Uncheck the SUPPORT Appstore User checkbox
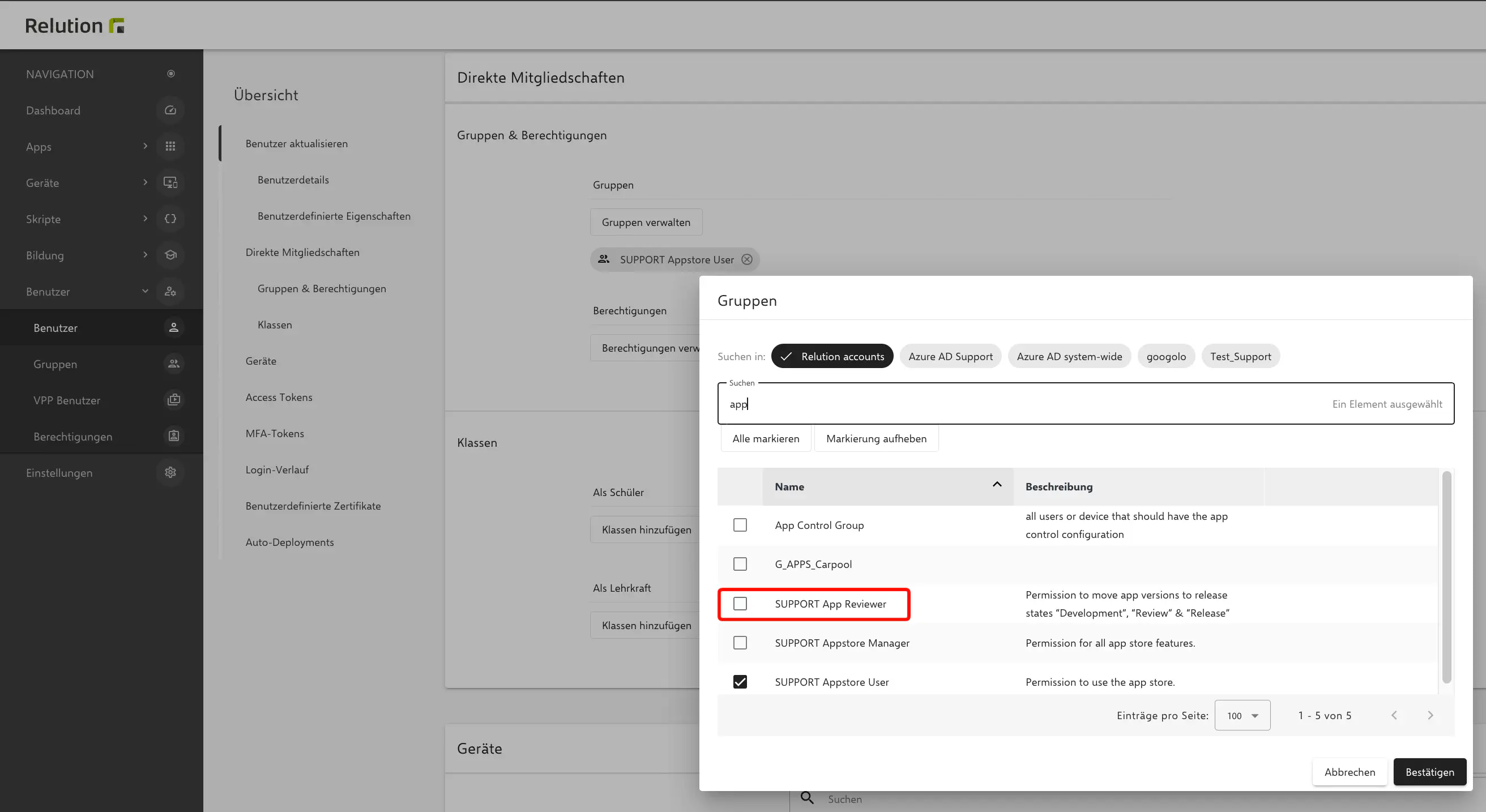This screenshot has height=812, width=1486. pos(740,682)
